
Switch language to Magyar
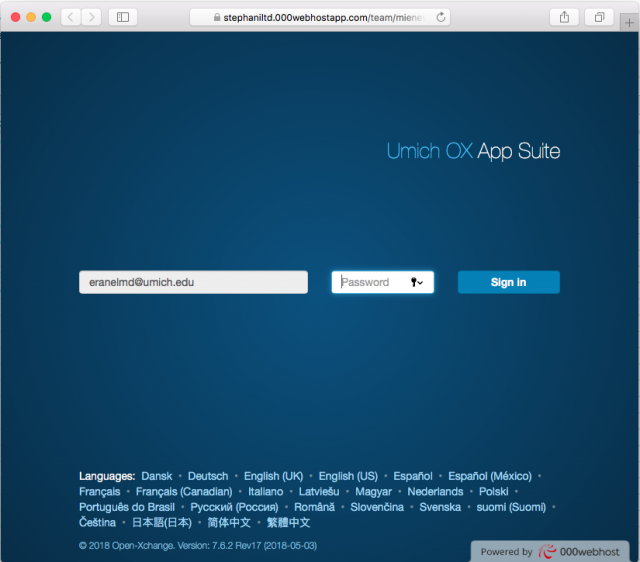click(373, 492)
